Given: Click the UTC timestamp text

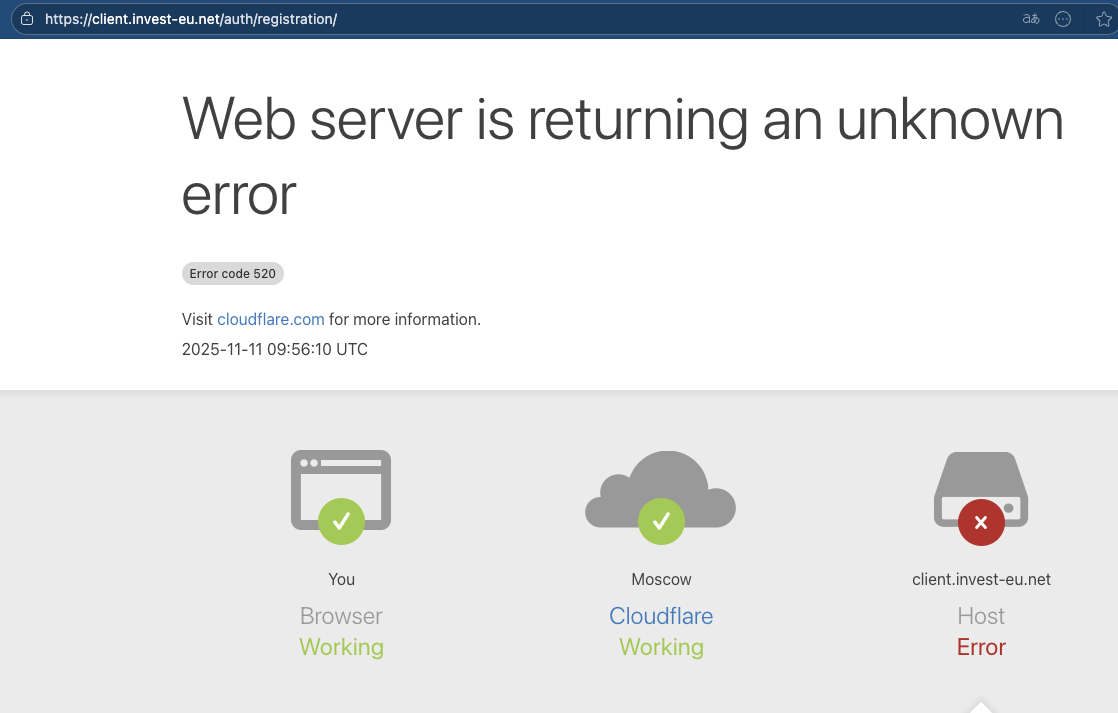Looking at the screenshot, I should click(x=275, y=350).
